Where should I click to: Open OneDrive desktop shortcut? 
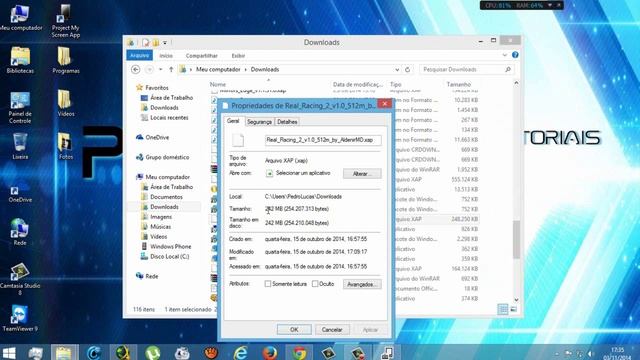(20, 194)
